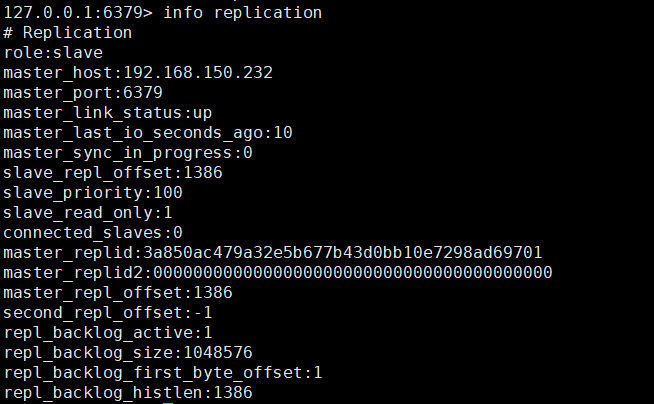Click the 'master_repl_offset:1386' line
The image size is (654, 404).
tap(117, 293)
